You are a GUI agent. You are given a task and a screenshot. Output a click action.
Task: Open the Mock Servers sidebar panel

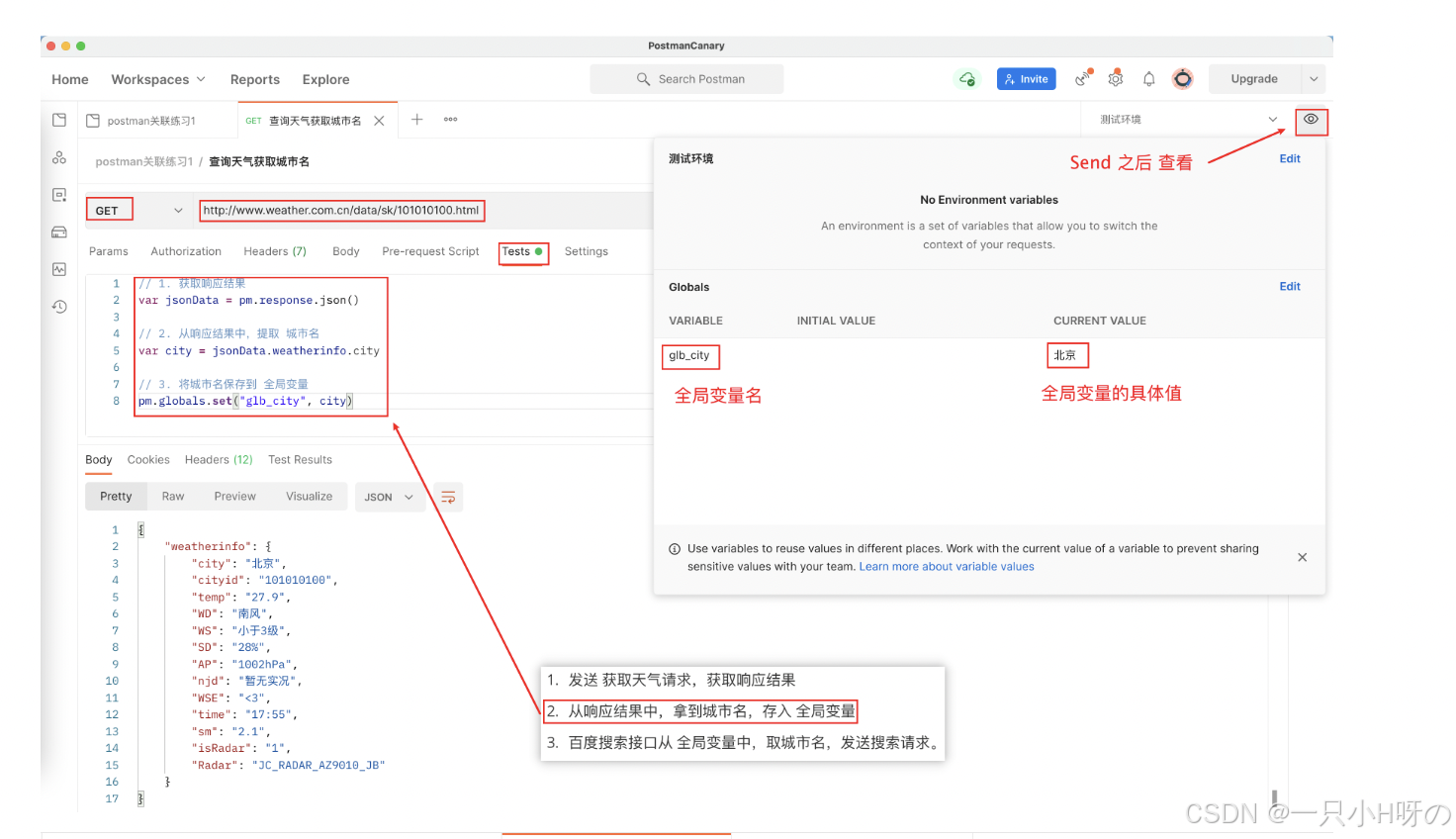tap(59, 233)
